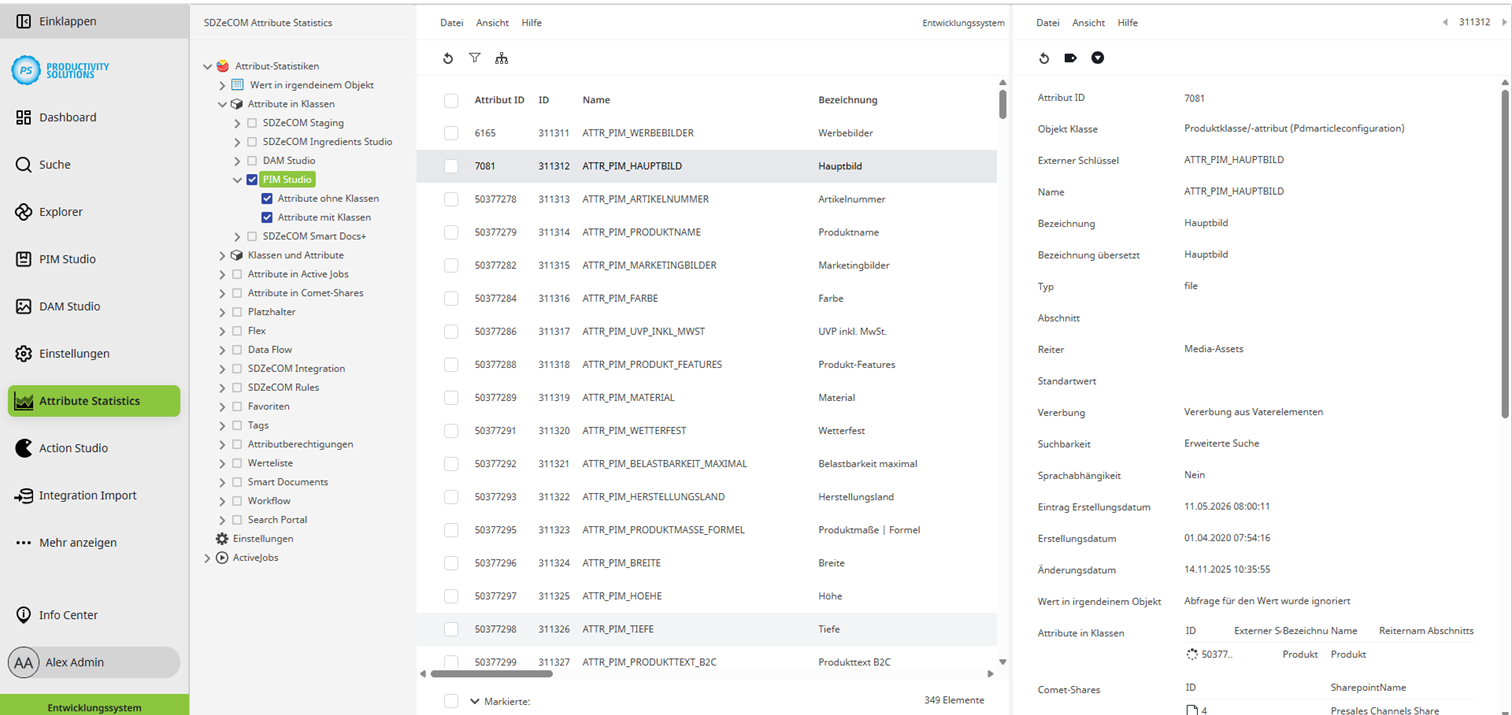Open Ansicht menu in list panel
The width and height of the screenshot is (1512, 715).
492,22
